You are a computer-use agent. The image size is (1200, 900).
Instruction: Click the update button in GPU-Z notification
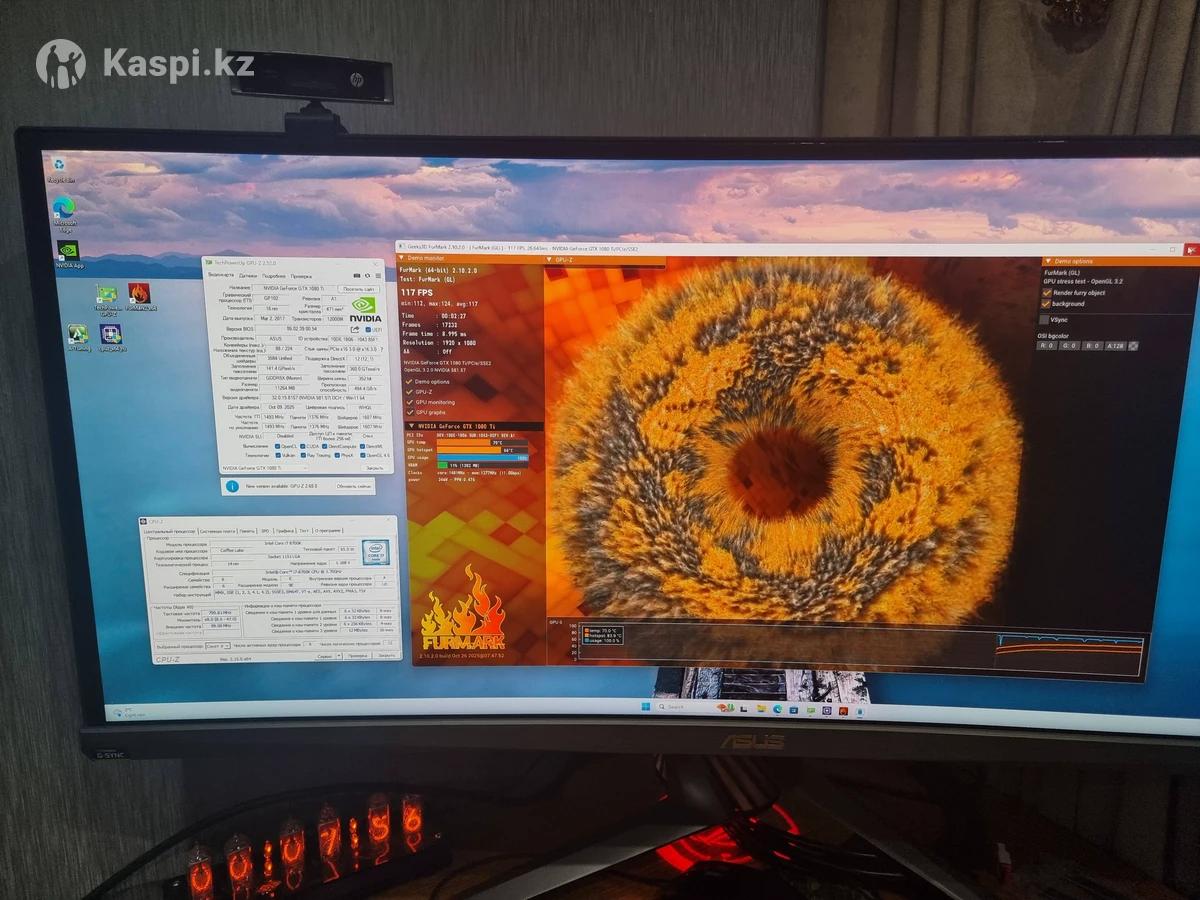click(353, 487)
